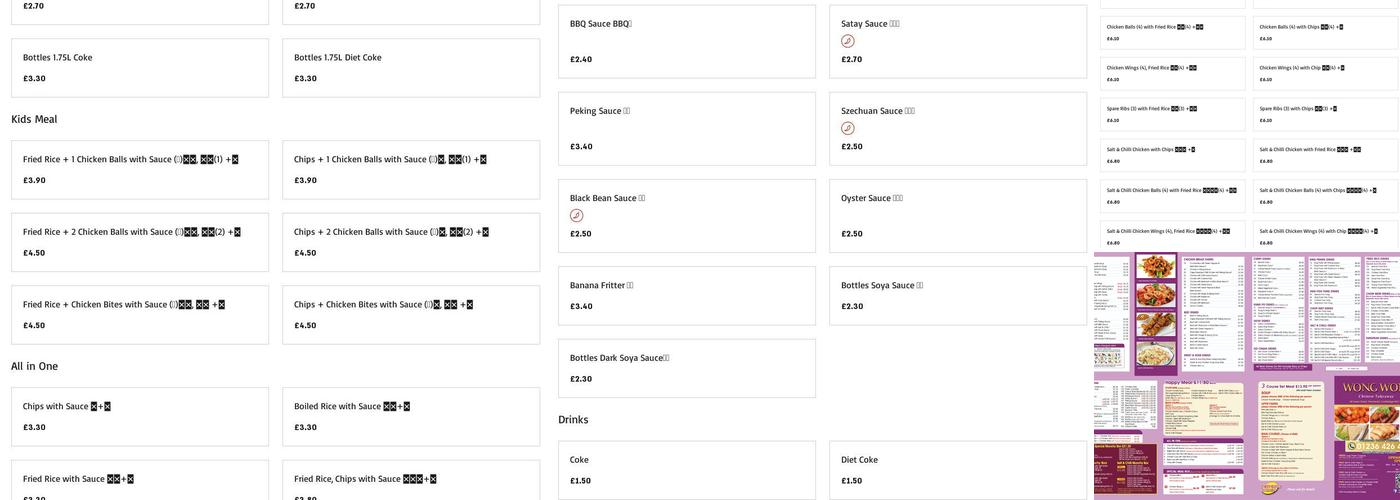Click the spicy chili icon on Satay Sauce
Image resolution: width=1400 pixels, height=500 pixels.
[848, 41]
